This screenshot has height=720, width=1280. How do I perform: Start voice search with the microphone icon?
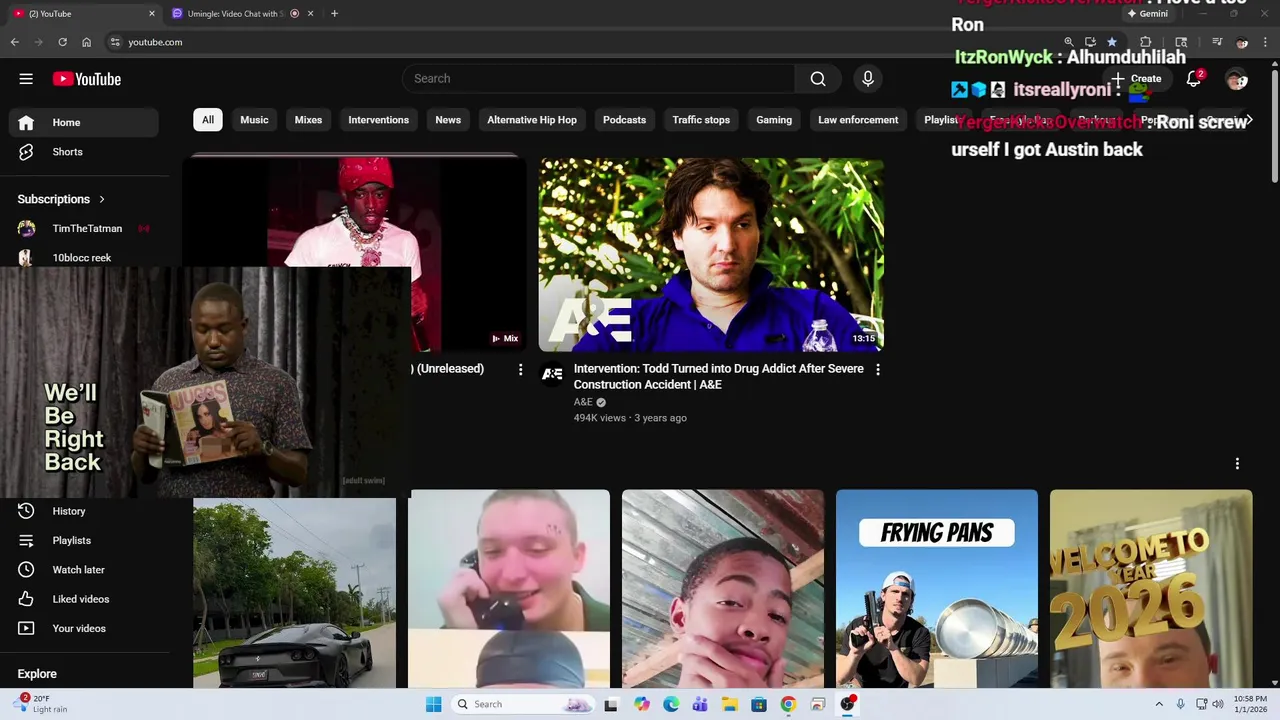tap(867, 79)
